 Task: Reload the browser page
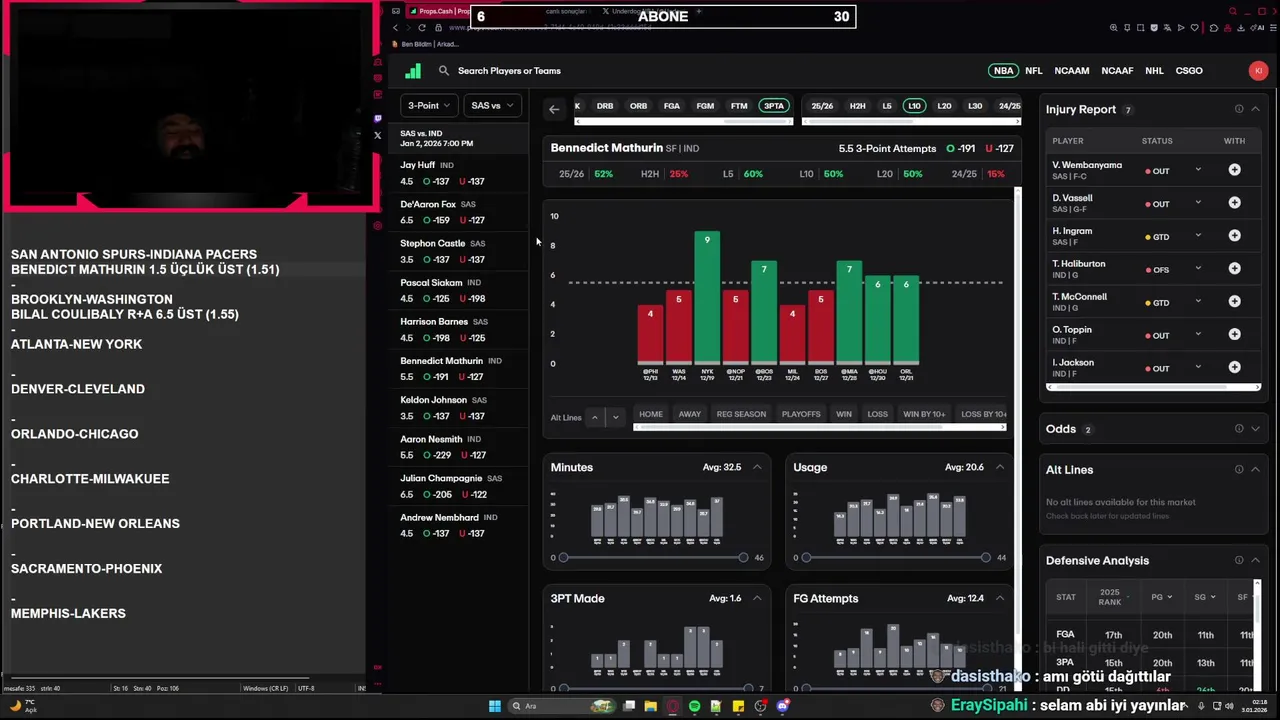click(x=422, y=28)
